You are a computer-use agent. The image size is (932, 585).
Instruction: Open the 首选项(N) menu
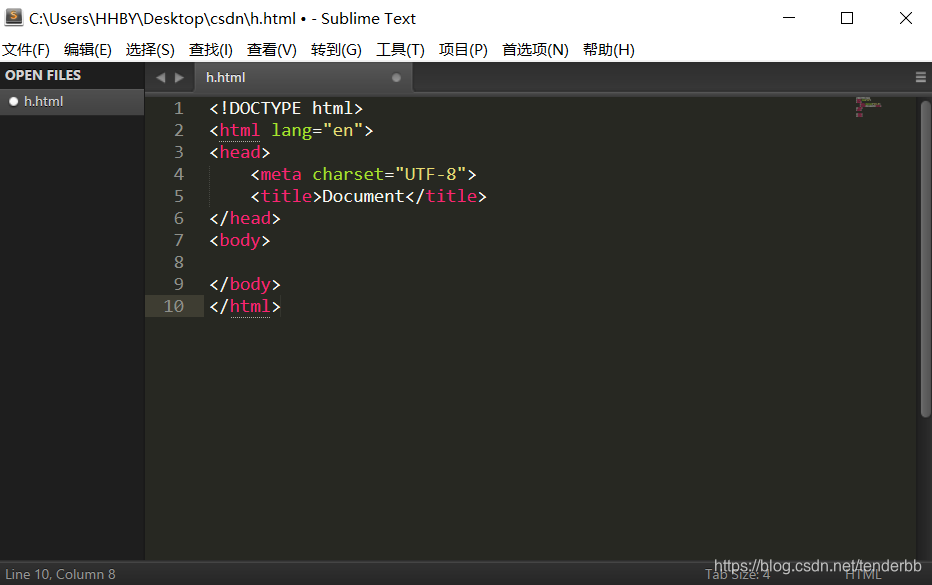point(535,50)
